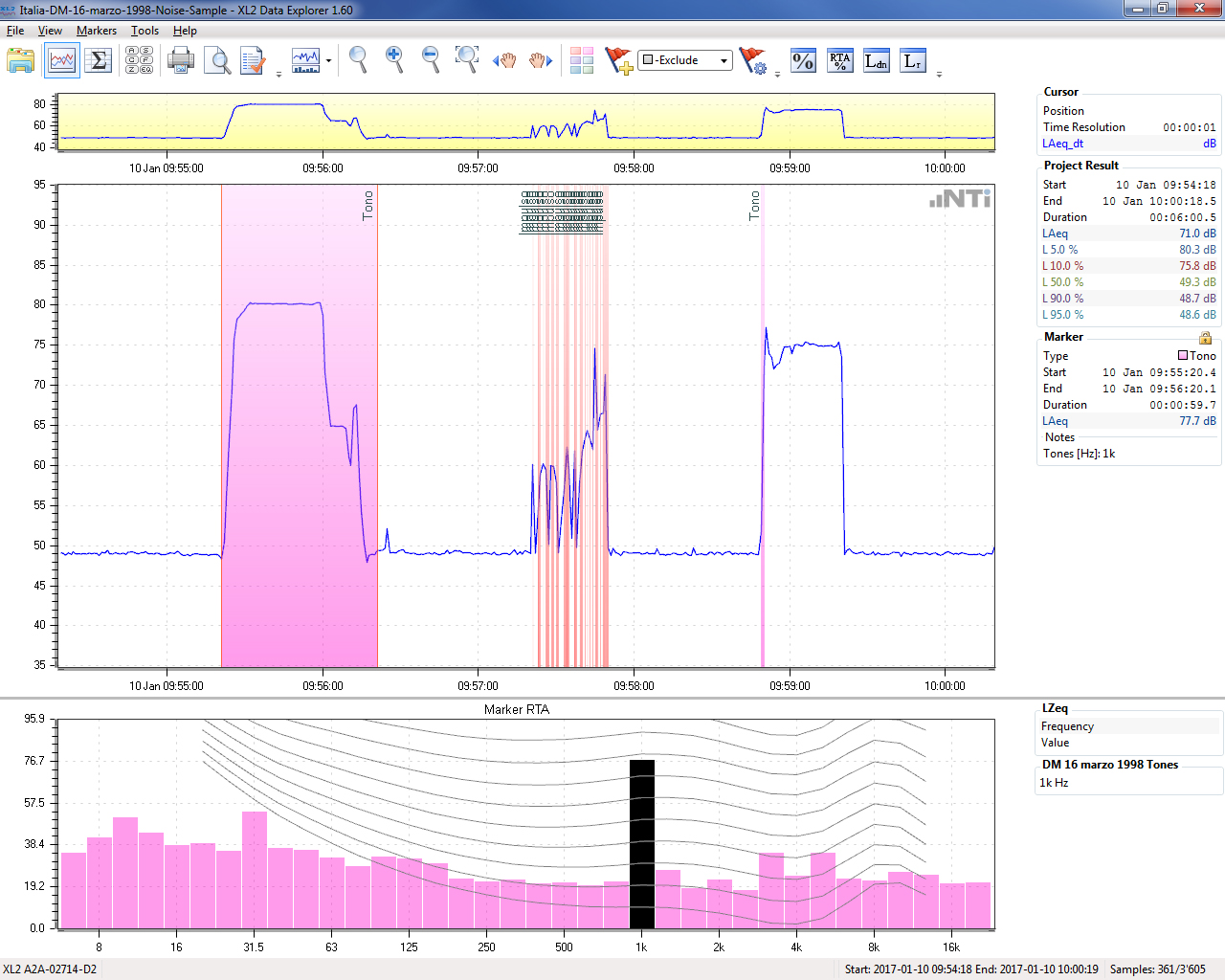Click the pink Tono marker color swatch
Image resolution: width=1225 pixels, height=980 pixels.
pos(1183,355)
